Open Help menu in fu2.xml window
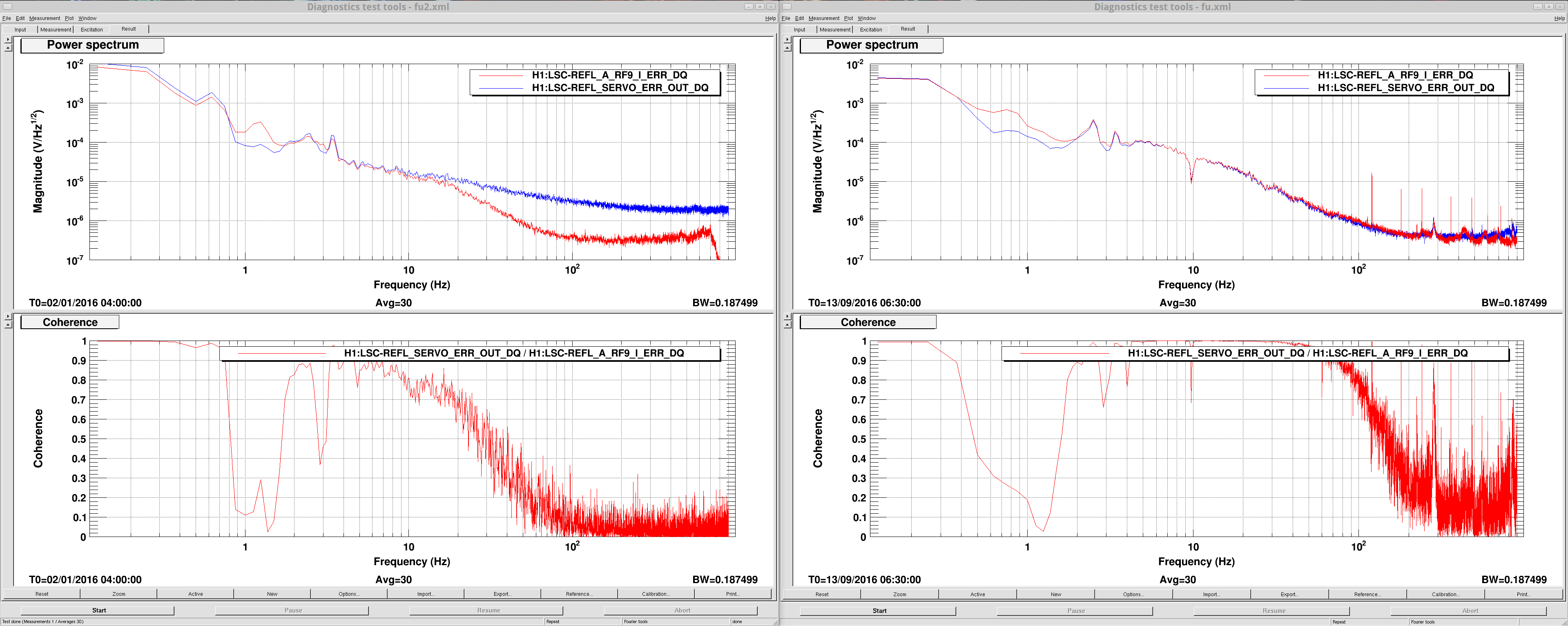The height and width of the screenshot is (626, 1568). click(770, 18)
